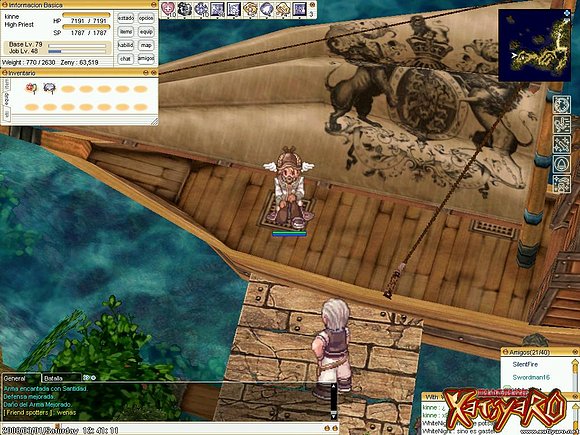
Task: Close the Inventario window
Action: [x=154, y=72]
